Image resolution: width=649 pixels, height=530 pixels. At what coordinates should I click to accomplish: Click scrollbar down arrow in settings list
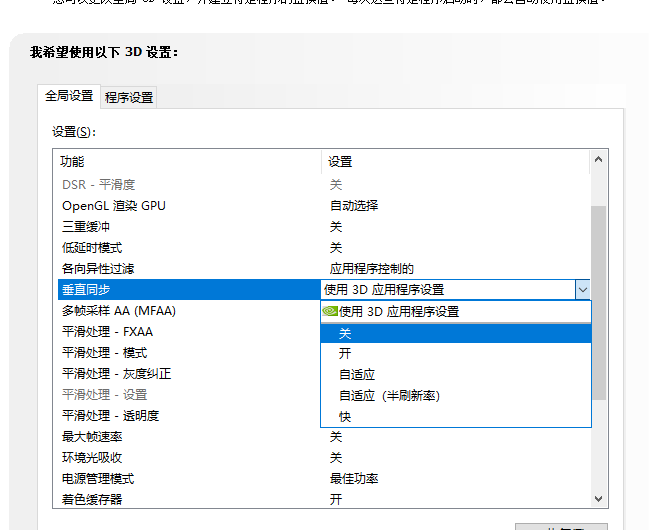[x=599, y=499]
